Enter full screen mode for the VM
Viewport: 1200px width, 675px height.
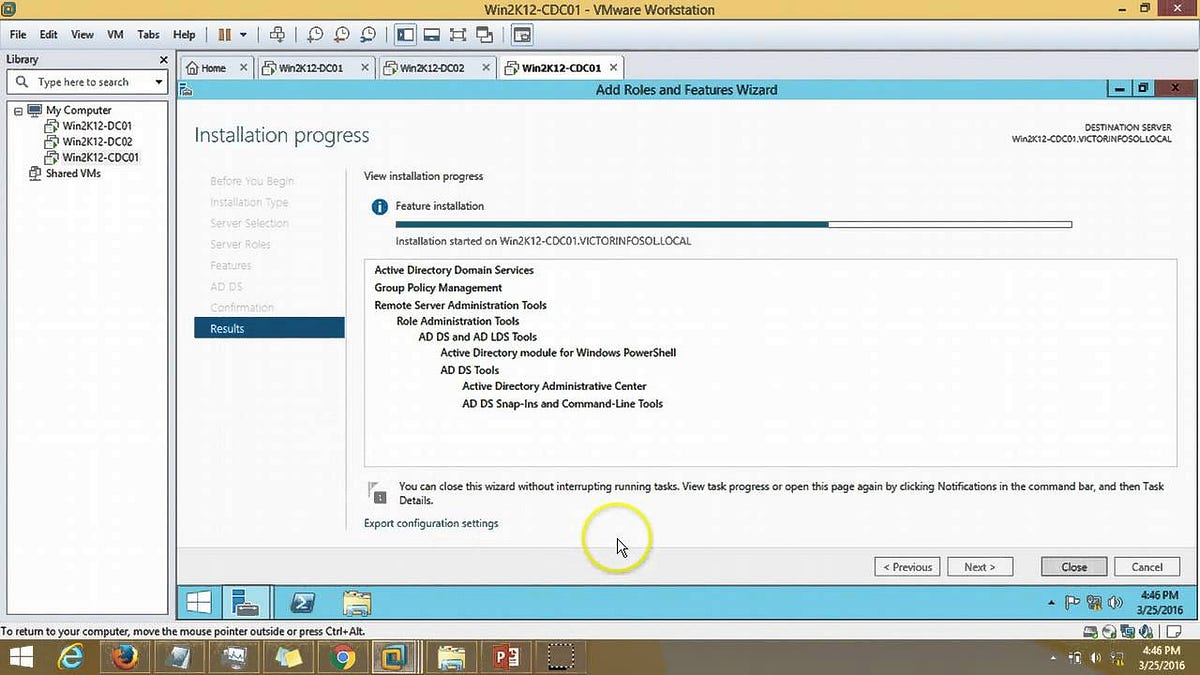coord(458,33)
